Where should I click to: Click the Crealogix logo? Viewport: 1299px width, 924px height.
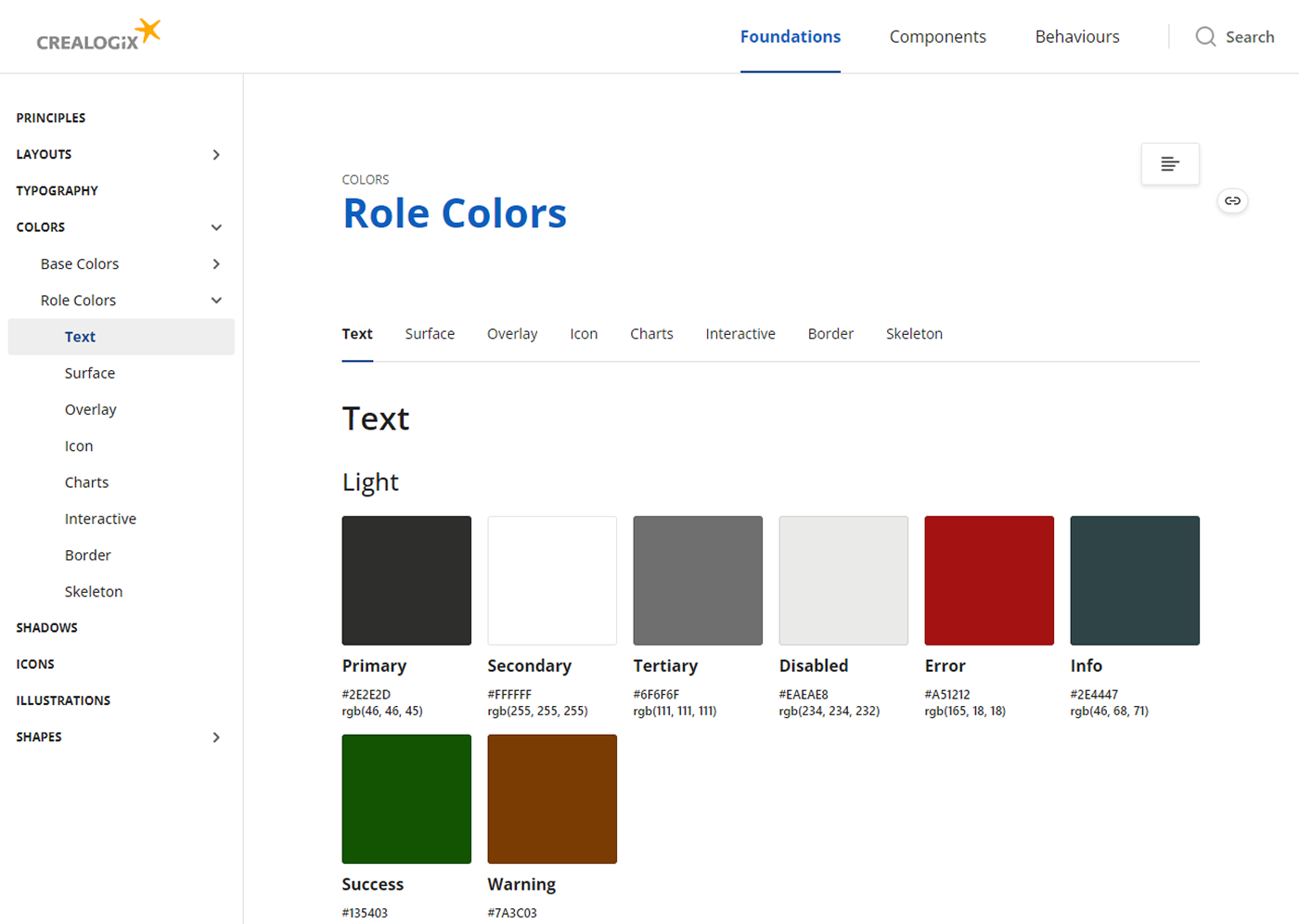[x=98, y=35]
